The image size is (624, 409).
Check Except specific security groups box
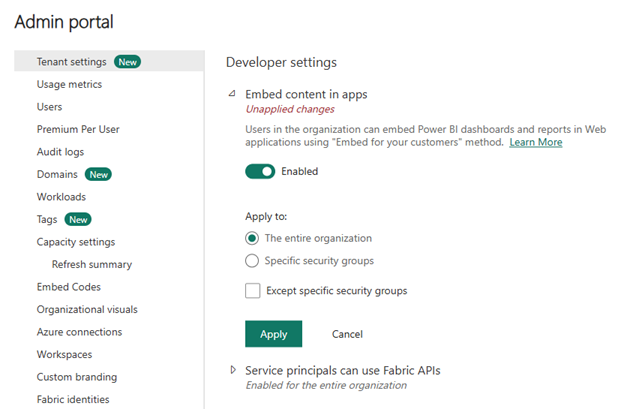click(x=253, y=291)
